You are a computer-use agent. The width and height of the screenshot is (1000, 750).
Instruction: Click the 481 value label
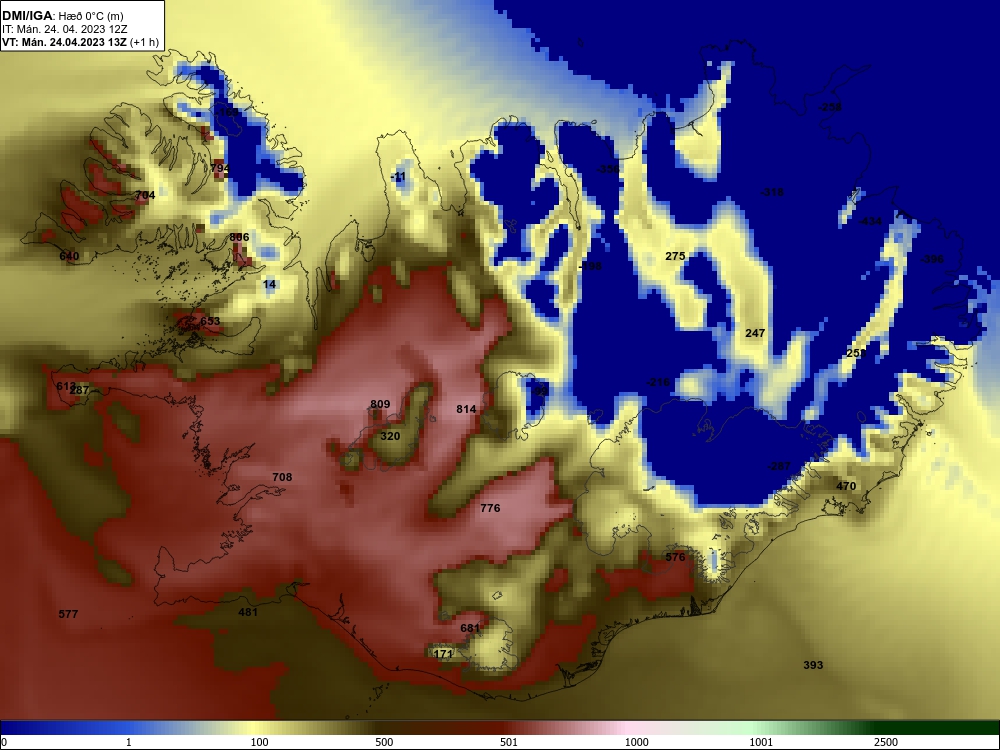coord(247,612)
